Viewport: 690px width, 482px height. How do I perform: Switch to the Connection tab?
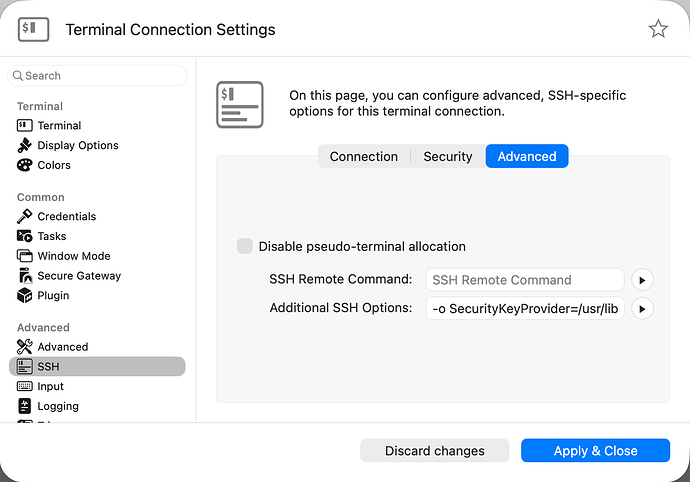364,156
